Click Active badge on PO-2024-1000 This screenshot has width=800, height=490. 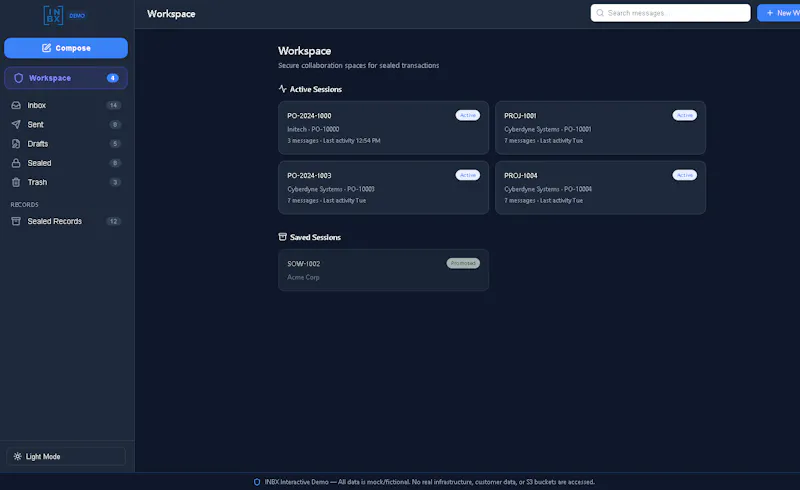point(467,115)
